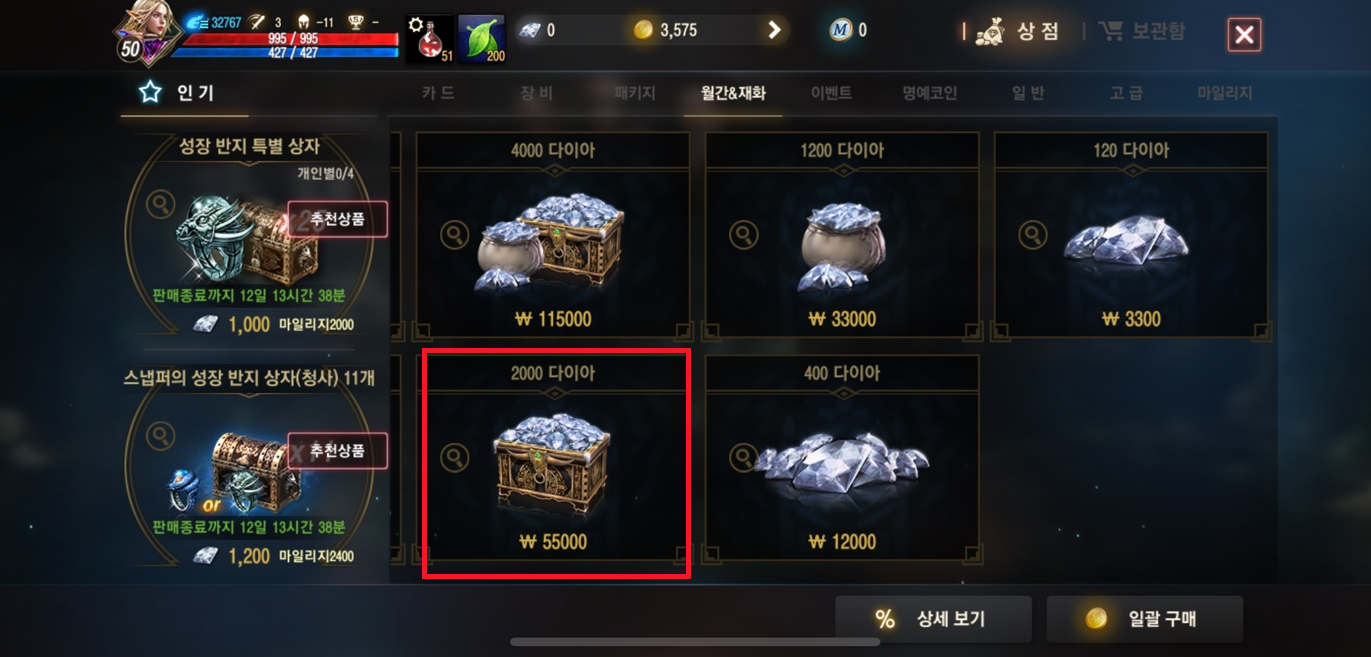Click the bottom horizontal scroll bar
Viewport: 1371px width, 657px height.
coord(695,642)
